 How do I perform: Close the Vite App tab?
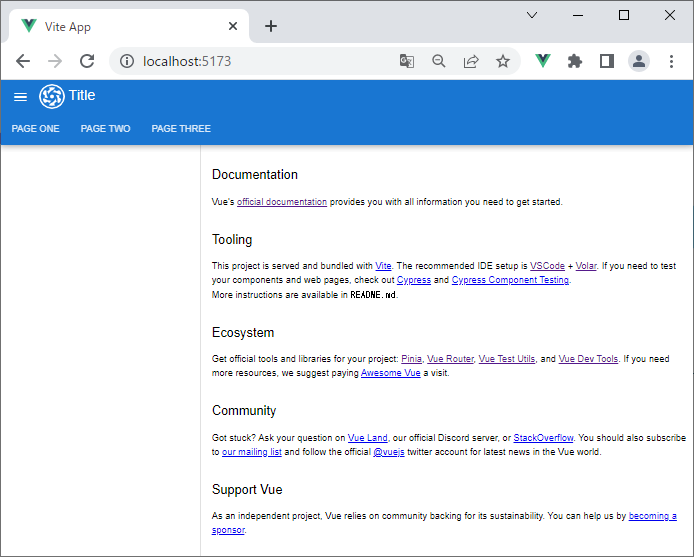point(233,26)
